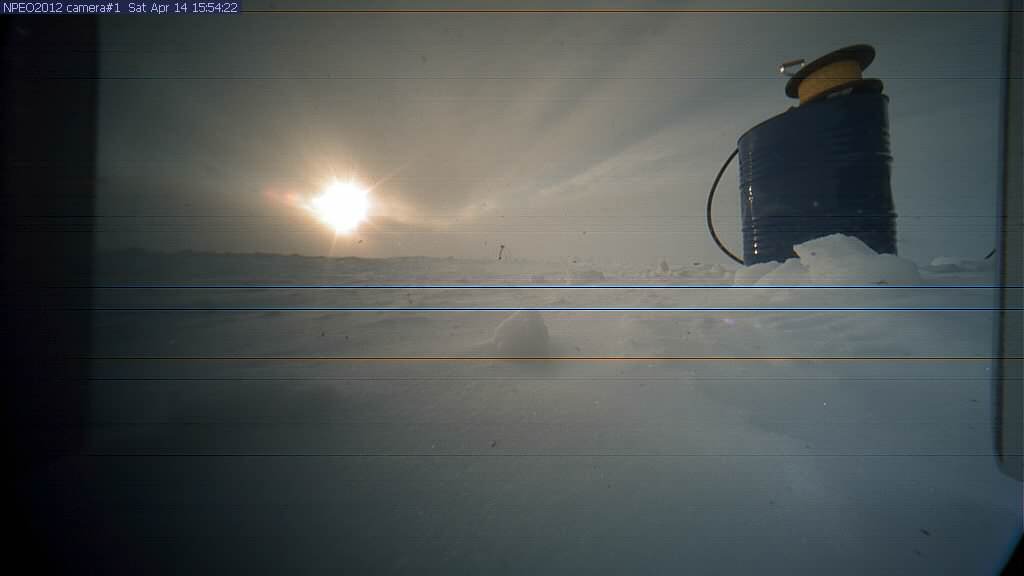Screen dimensions: 1024x576
Task: Click the metal handle on the spool top
Action: coord(792,65)
